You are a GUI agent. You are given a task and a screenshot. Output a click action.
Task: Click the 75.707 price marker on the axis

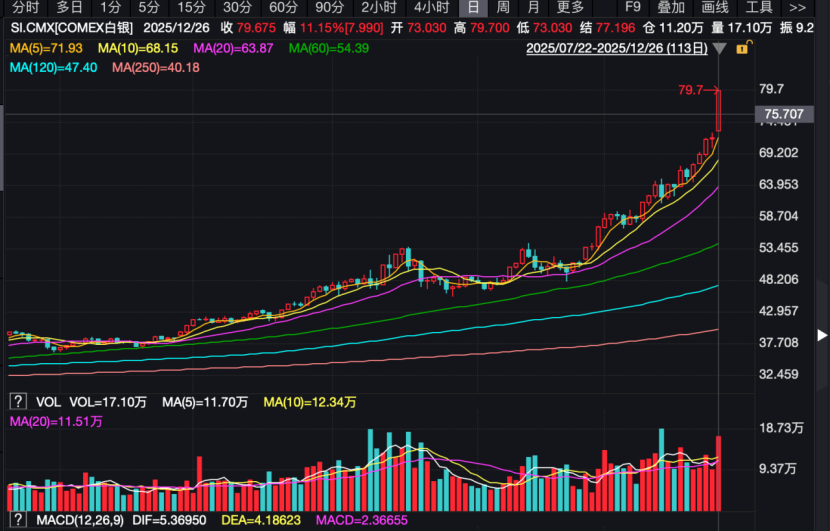tap(783, 115)
